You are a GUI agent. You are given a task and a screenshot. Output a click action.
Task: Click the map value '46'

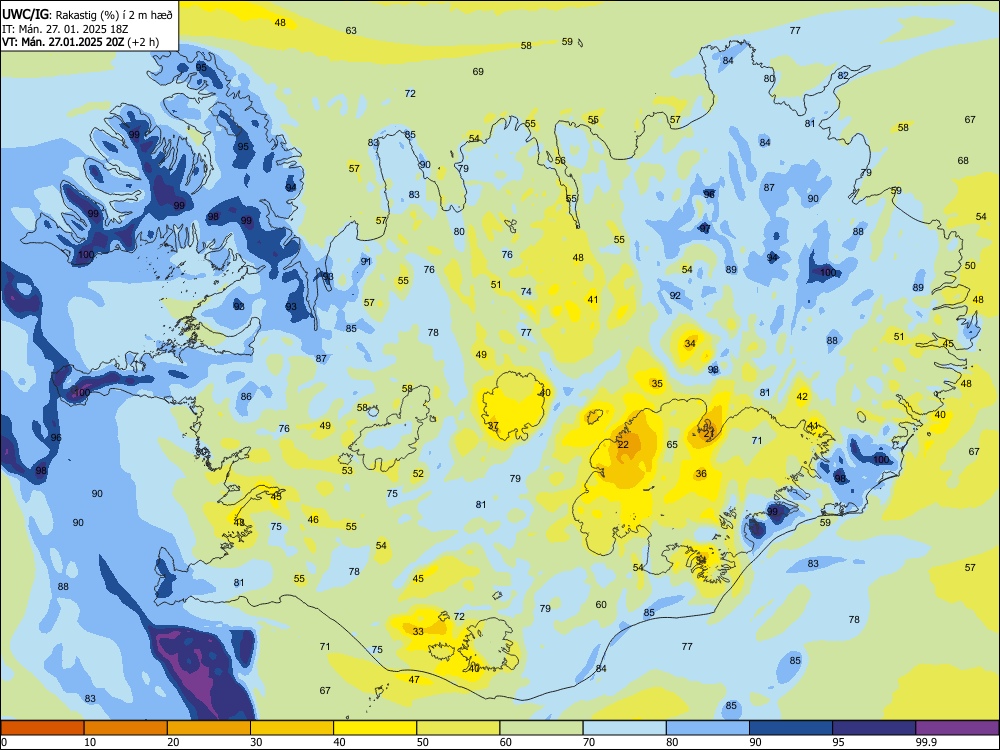[x=313, y=519]
